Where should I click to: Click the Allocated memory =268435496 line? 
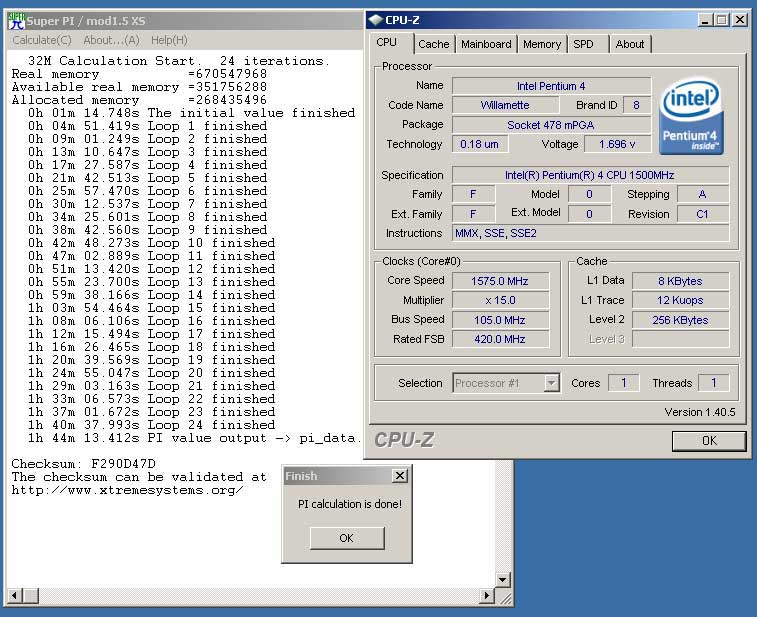pos(139,100)
